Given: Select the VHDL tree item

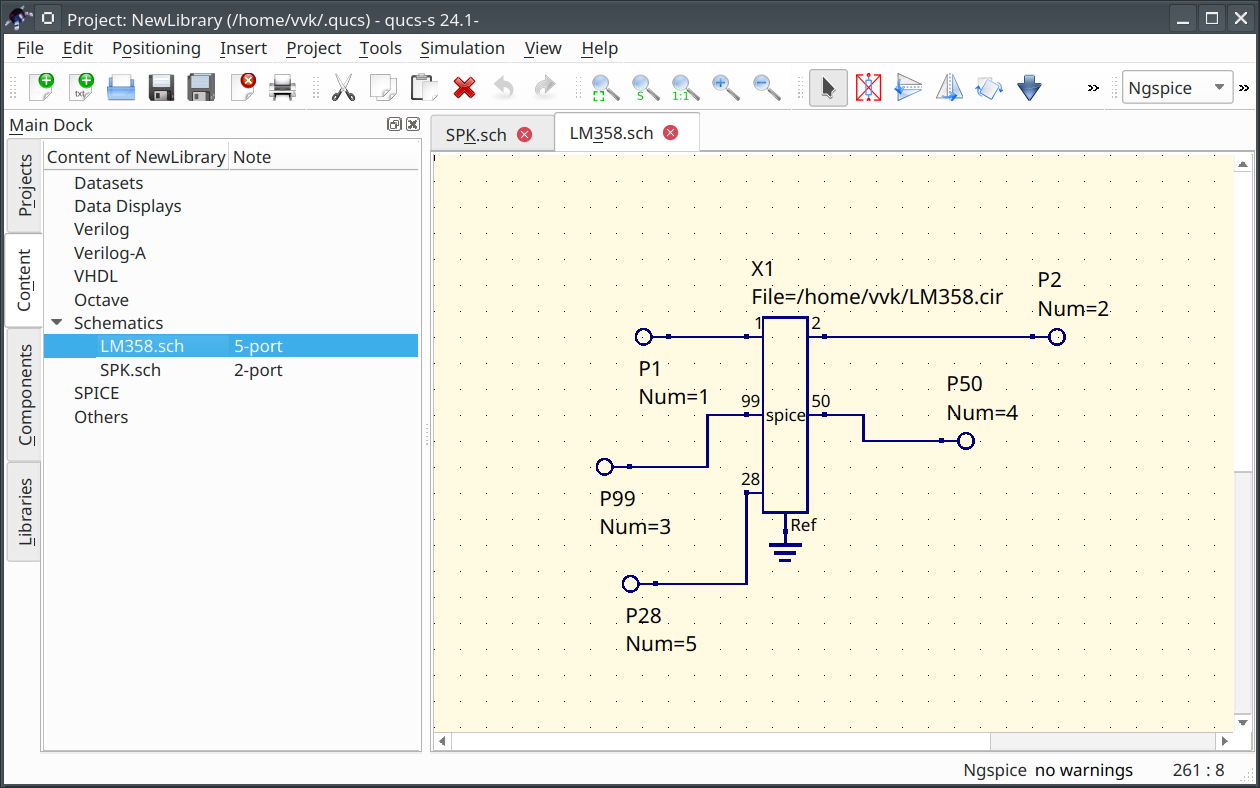Looking at the screenshot, I should 96,276.
